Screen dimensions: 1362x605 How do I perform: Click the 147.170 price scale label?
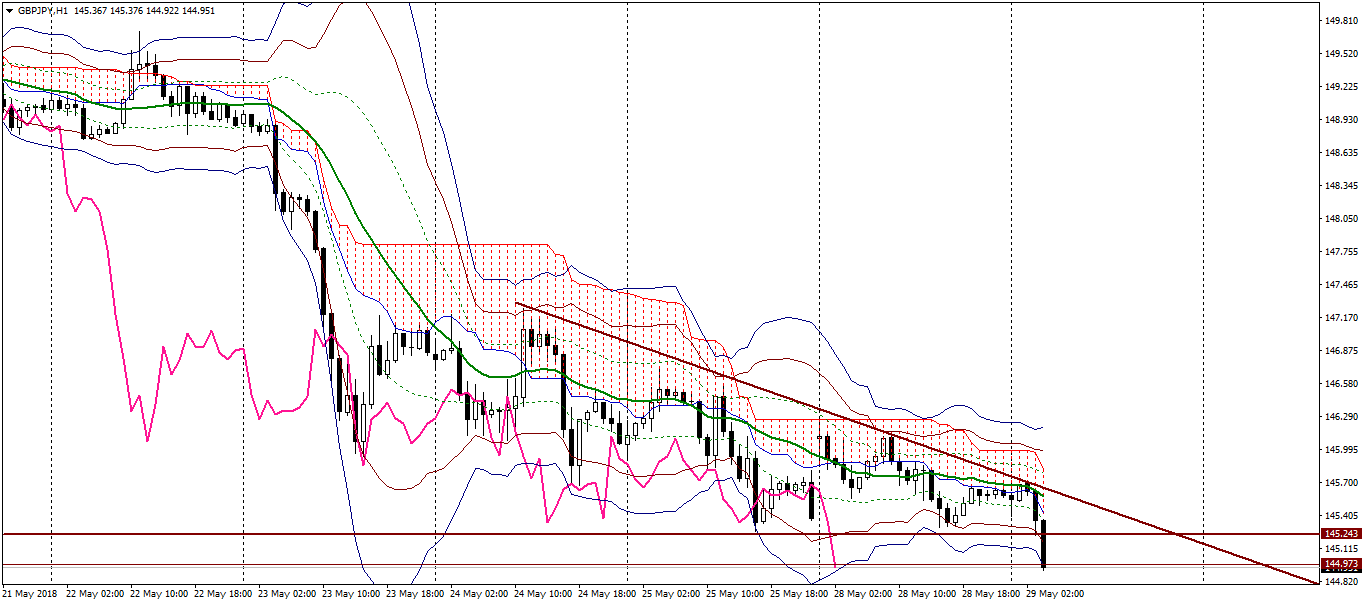point(1340,317)
